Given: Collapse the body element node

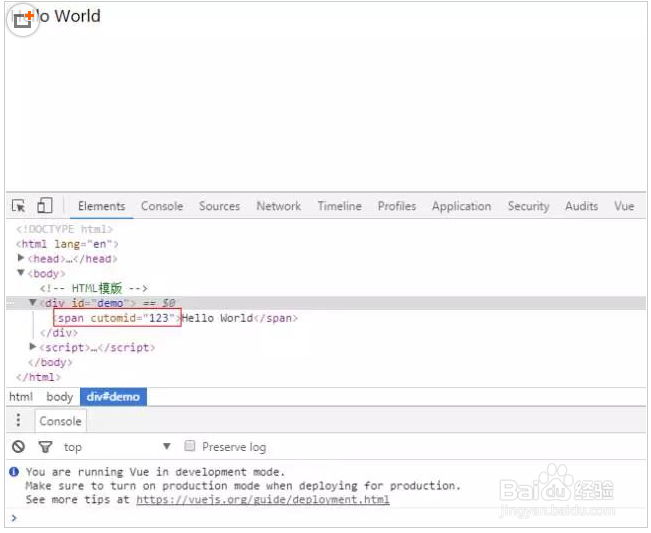Looking at the screenshot, I should [20, 273].
